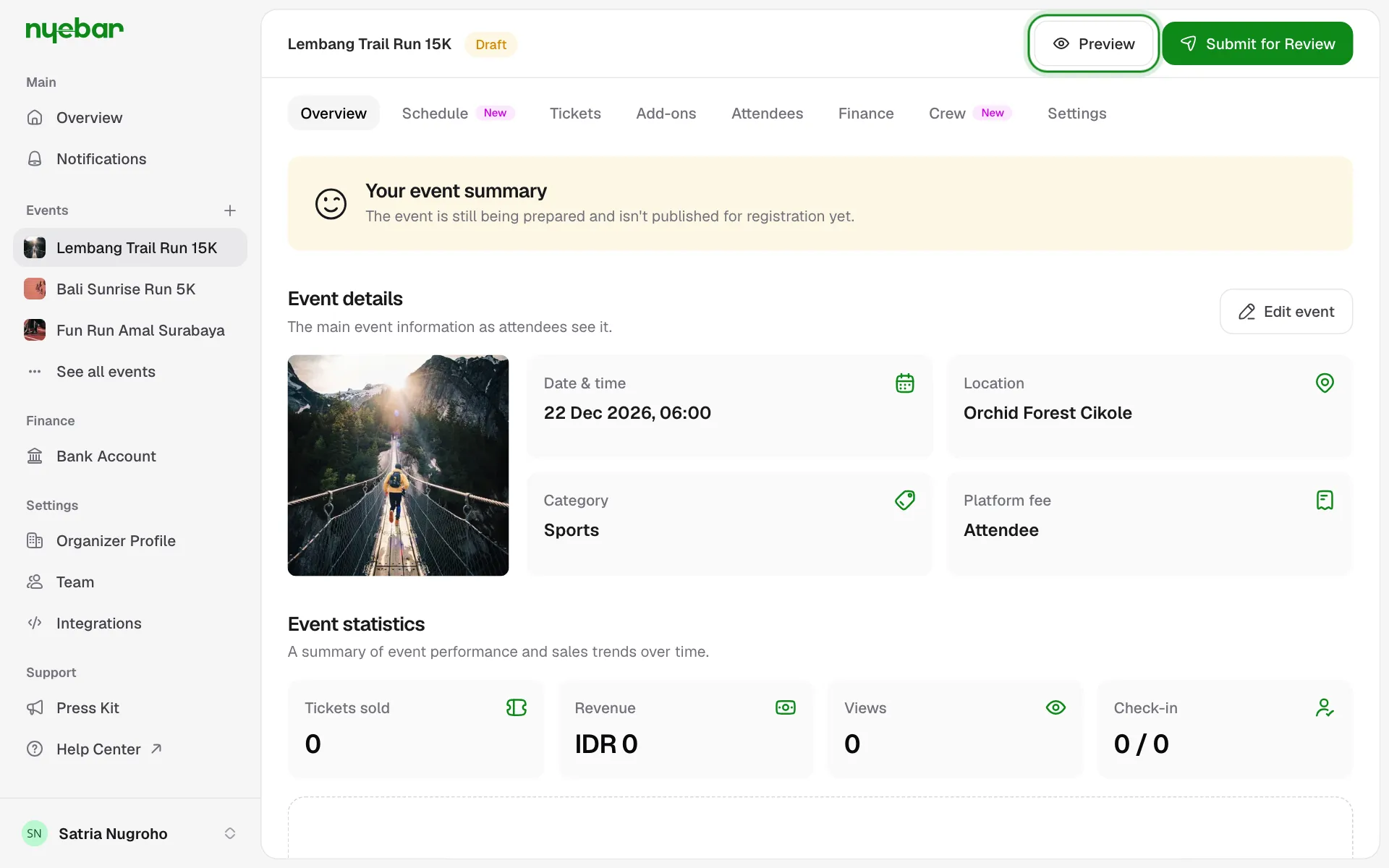Expand See all events
Viewport: 1389px width, 868px height.
[130, 372]
